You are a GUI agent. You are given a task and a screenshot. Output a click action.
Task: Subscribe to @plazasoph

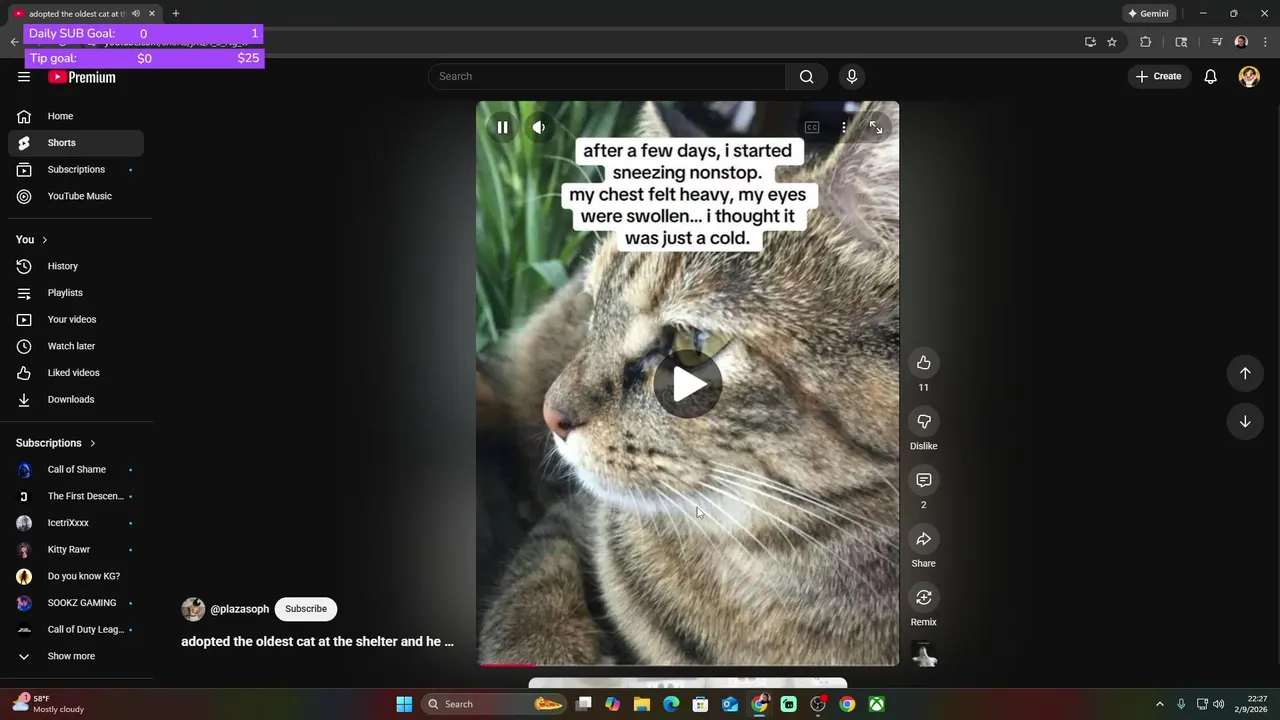point(306,609)
